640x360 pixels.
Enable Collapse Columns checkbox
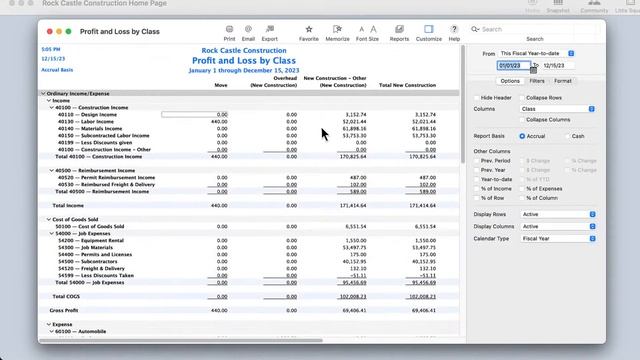coord(522,120)
